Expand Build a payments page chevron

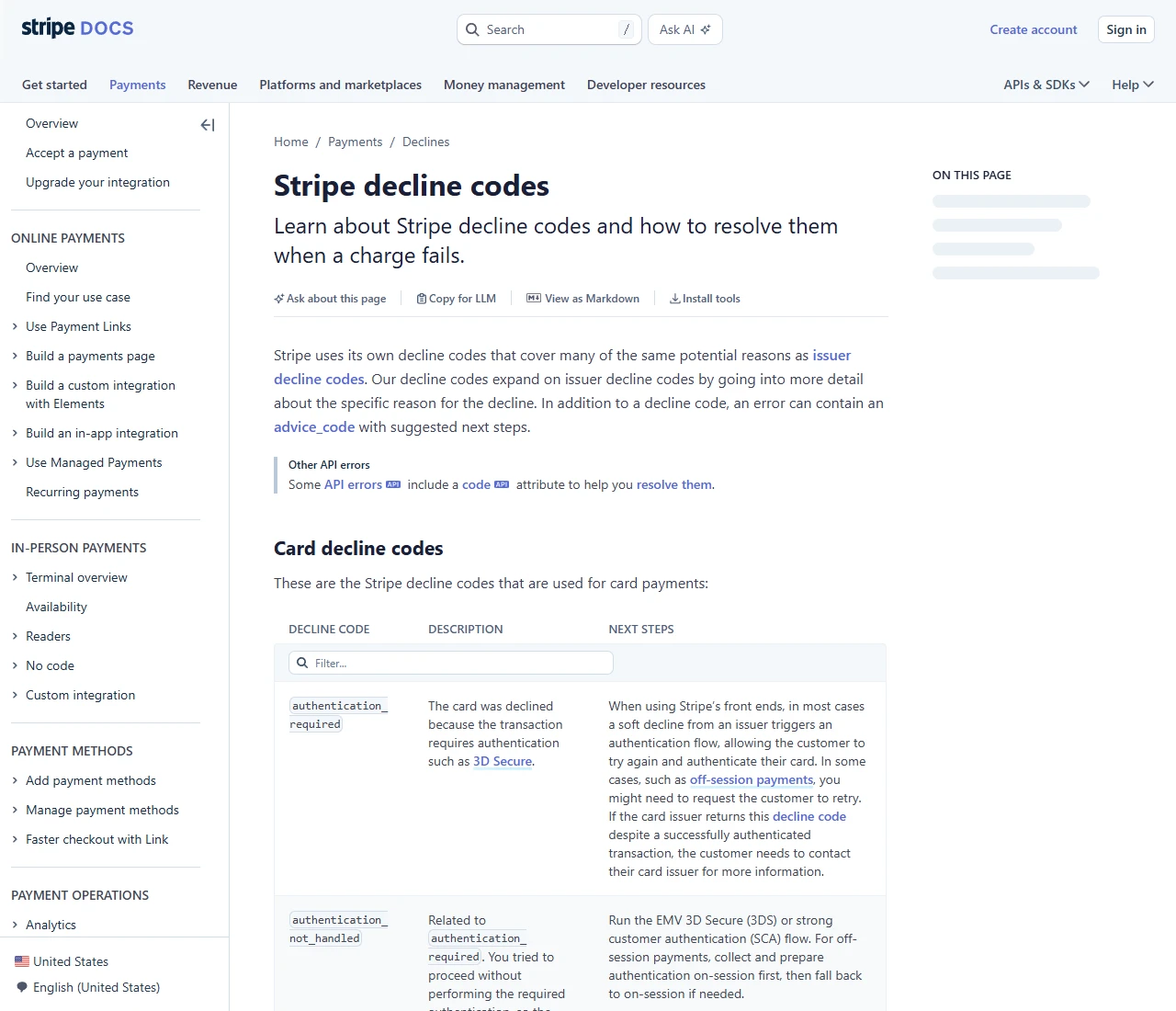15,356
